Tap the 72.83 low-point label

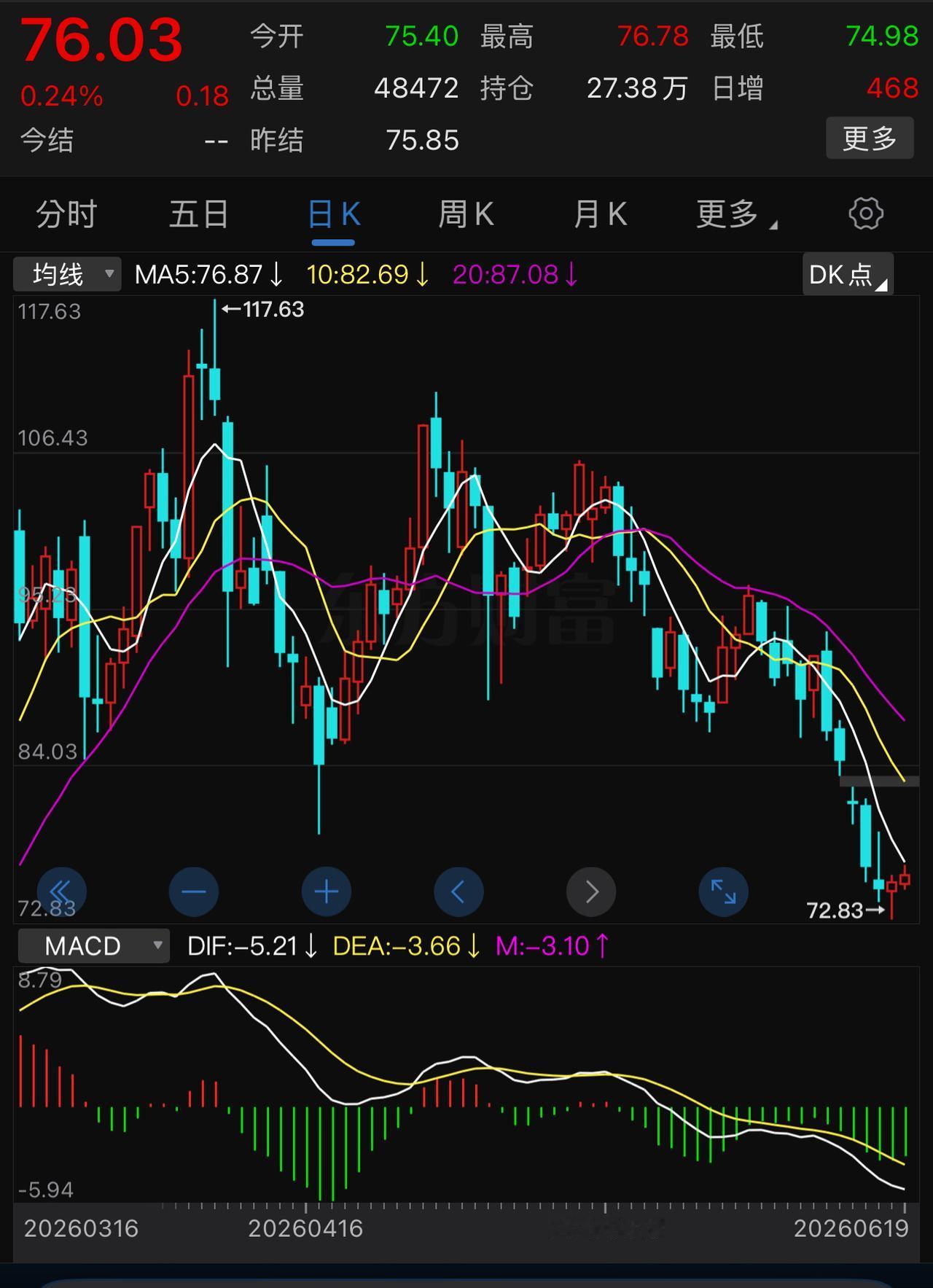[846, 910]
